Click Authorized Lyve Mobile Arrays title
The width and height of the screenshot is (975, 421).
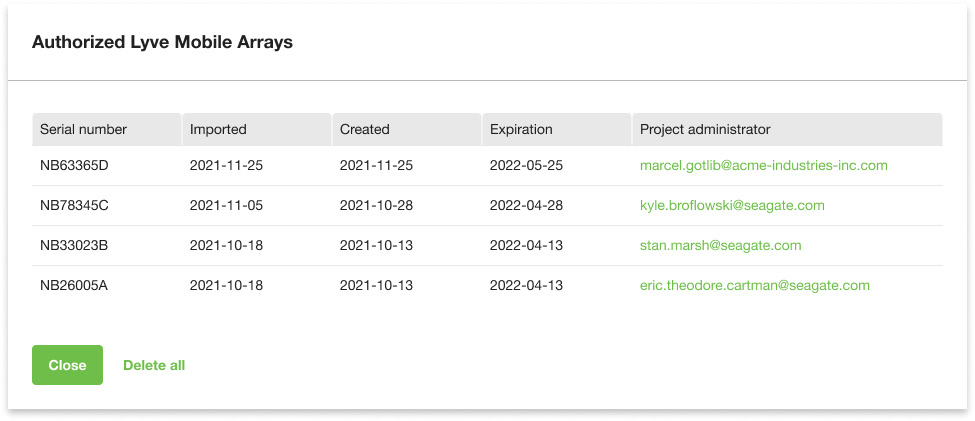coord(162,42)
